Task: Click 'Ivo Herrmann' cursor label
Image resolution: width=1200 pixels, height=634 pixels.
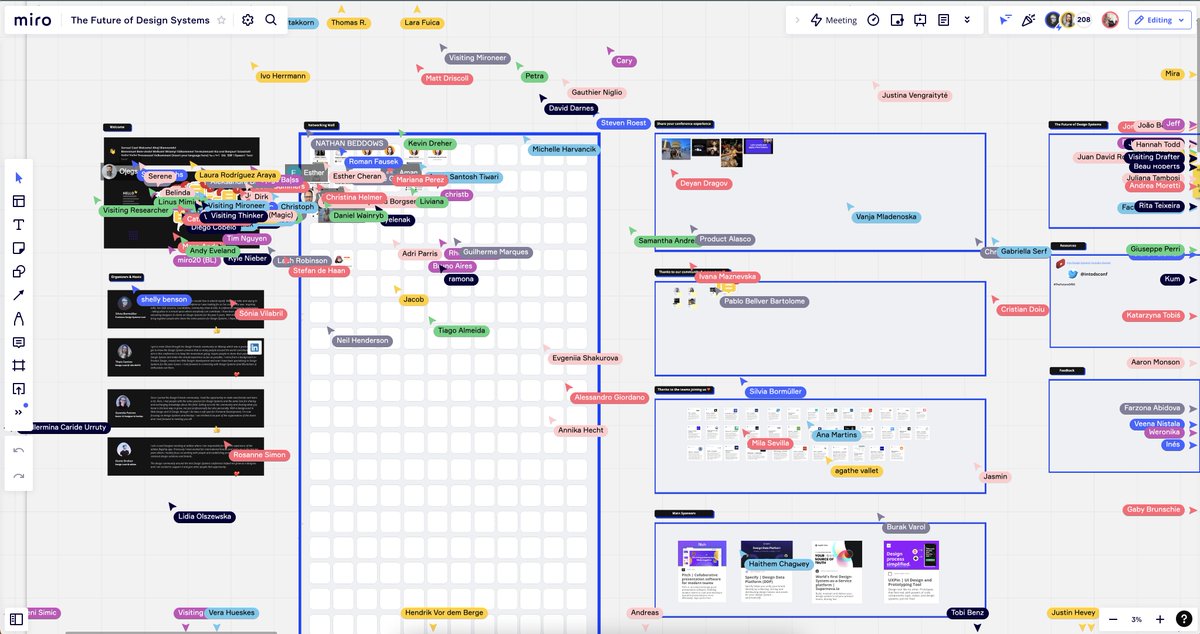Action: point(283,76)
